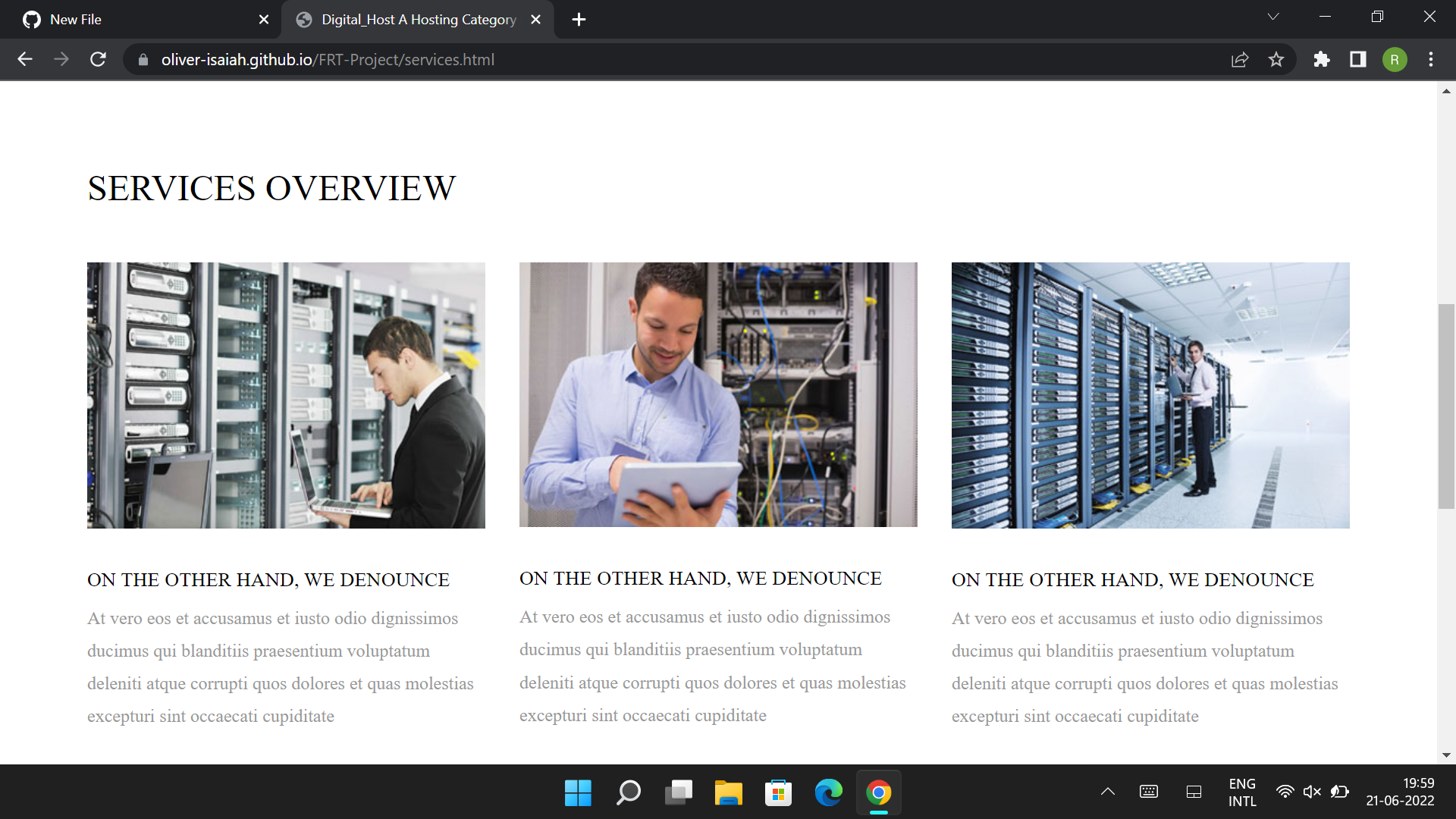Open the clock and date panel

click(x=1400, y=792)
